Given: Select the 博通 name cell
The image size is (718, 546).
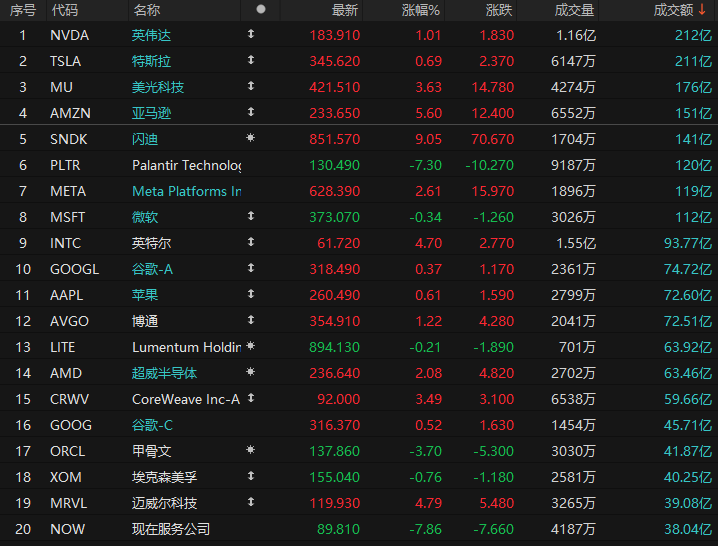Looking at the screenshot, I should (145, 321).
